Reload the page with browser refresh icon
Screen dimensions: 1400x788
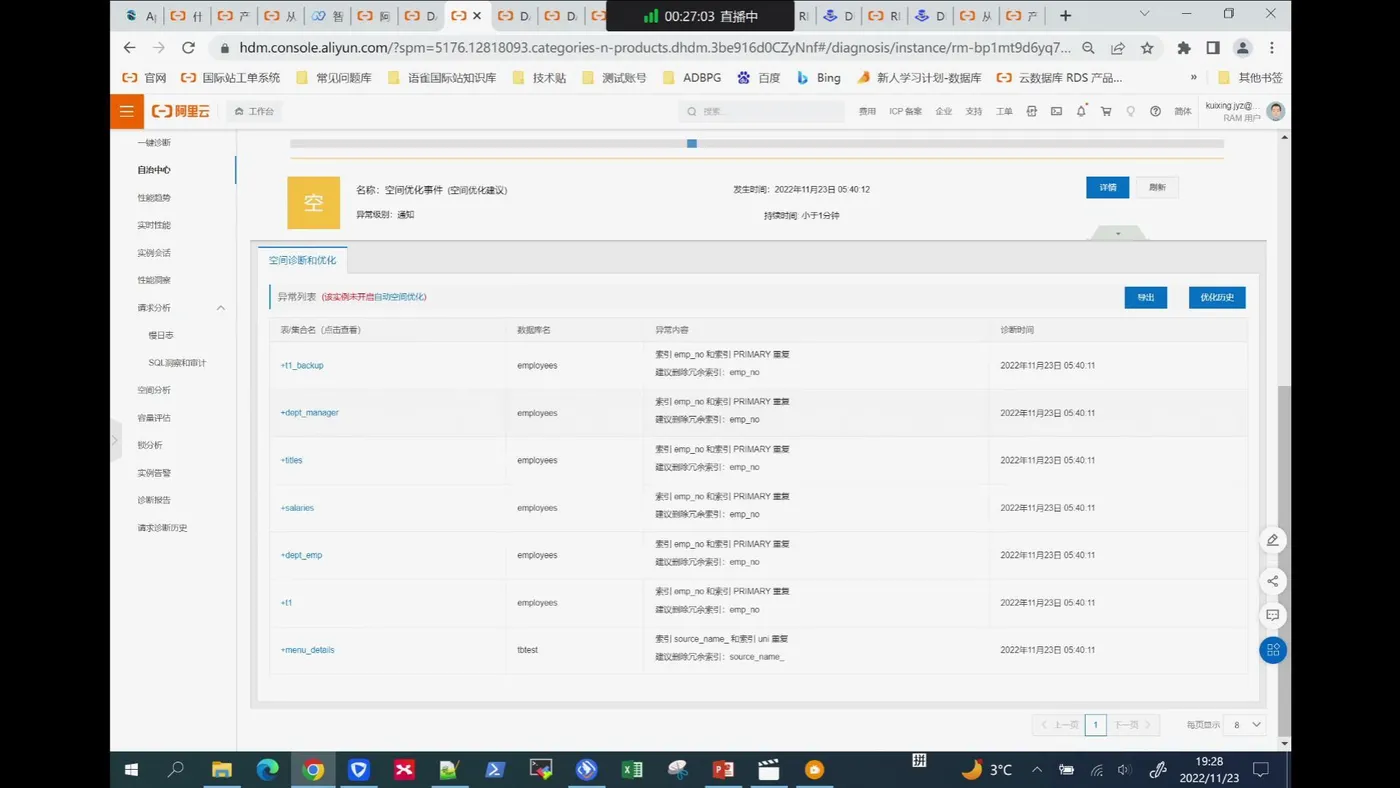click(x=188, y=48)
